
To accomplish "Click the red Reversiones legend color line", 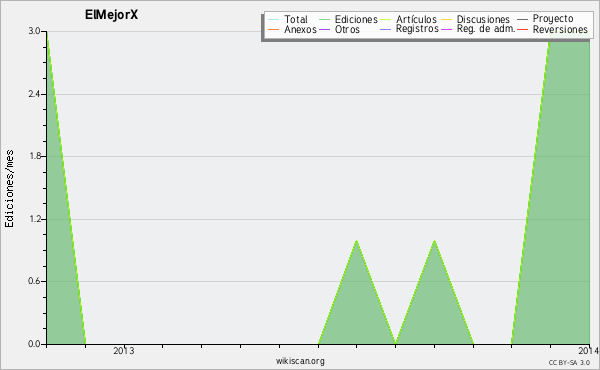I will [523, 29].
